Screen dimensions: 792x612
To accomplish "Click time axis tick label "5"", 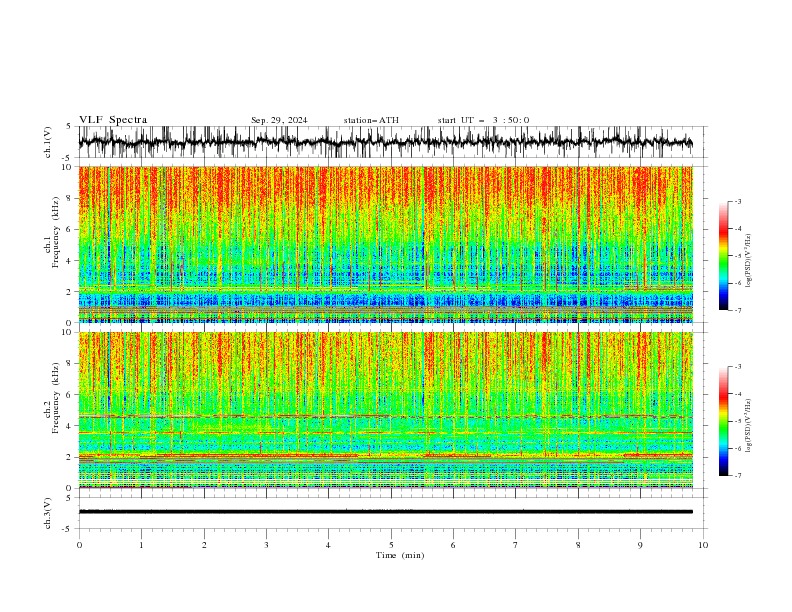I will [x=391, y=545].
